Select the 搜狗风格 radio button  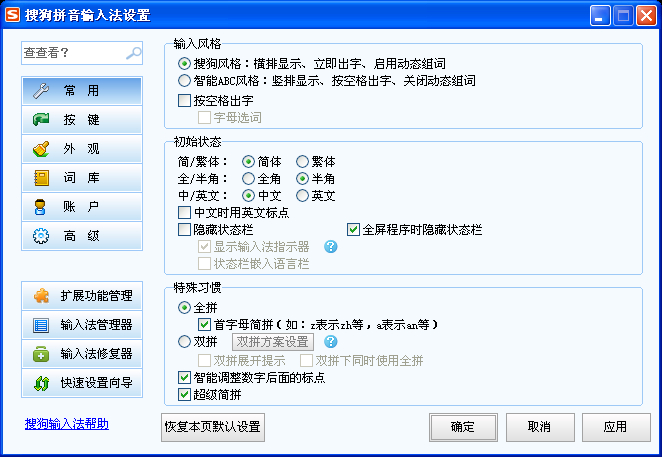[184, 64]
